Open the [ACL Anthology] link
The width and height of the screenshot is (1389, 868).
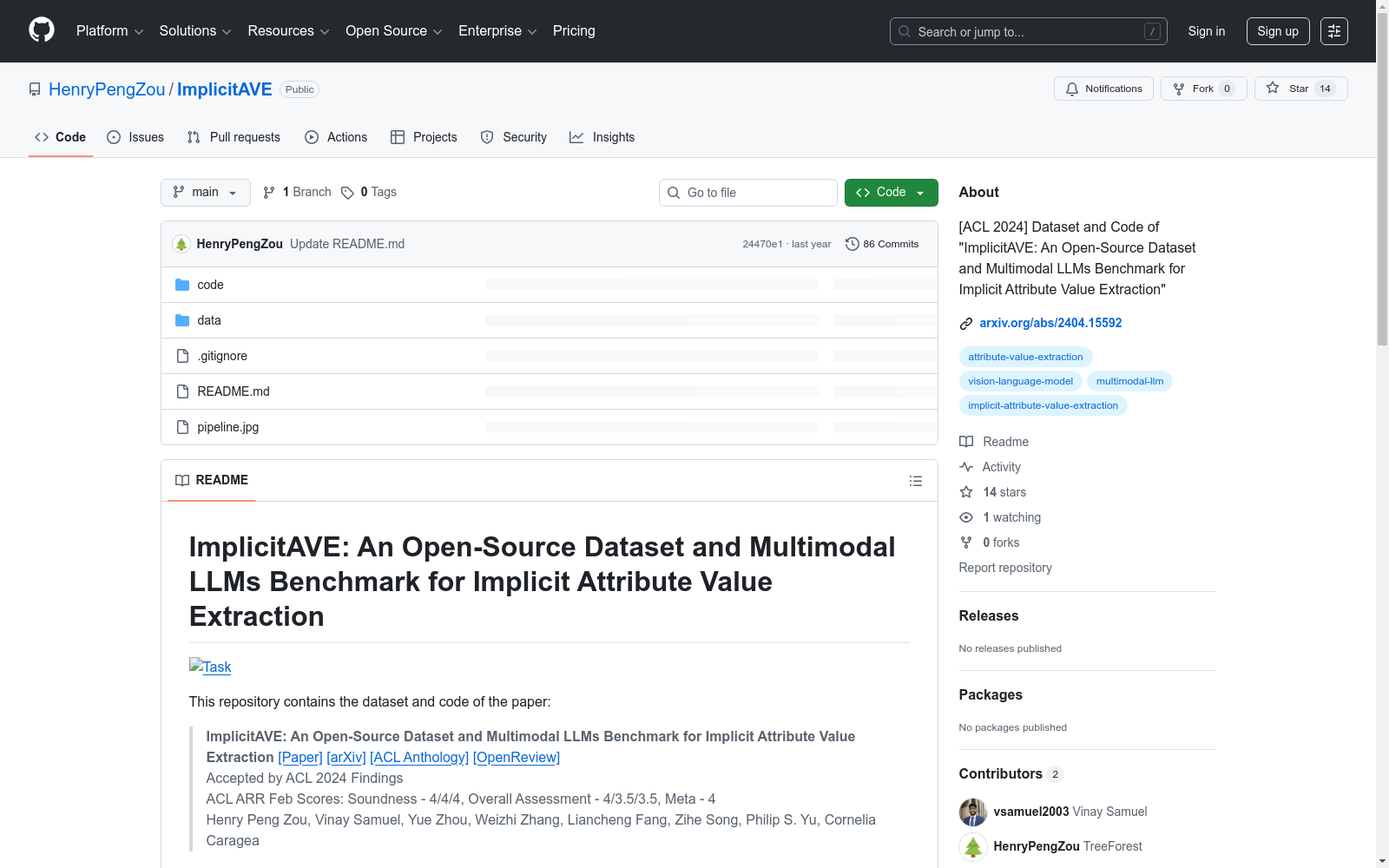(419, 757)
